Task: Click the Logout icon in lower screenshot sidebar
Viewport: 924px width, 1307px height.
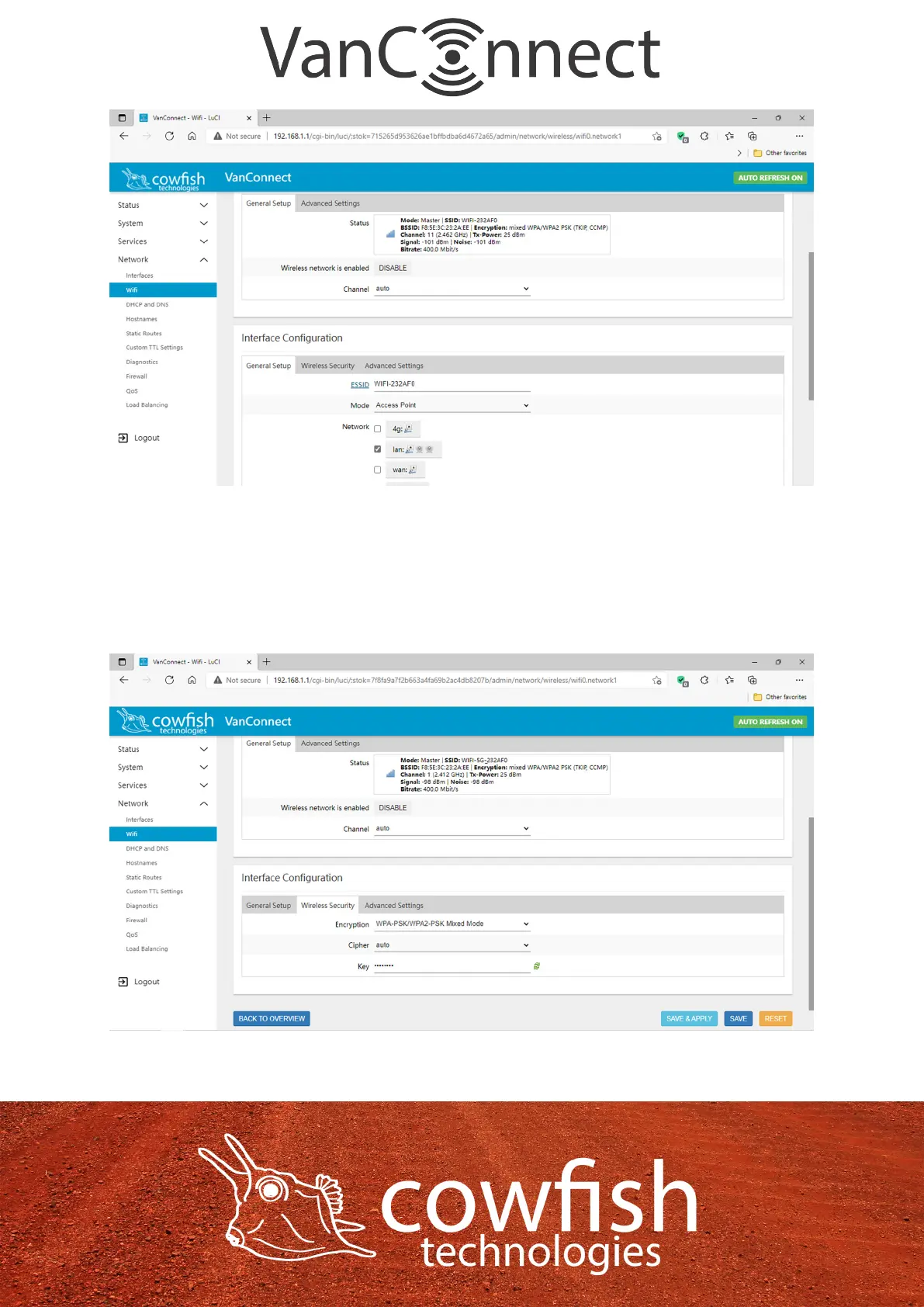Action: point(123,982)
